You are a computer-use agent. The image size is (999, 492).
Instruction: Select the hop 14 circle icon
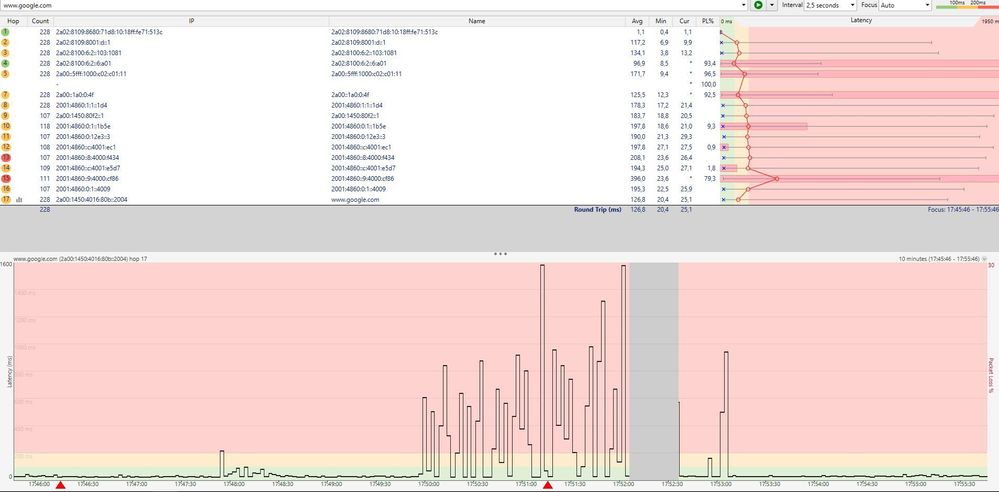pos(6,168)
